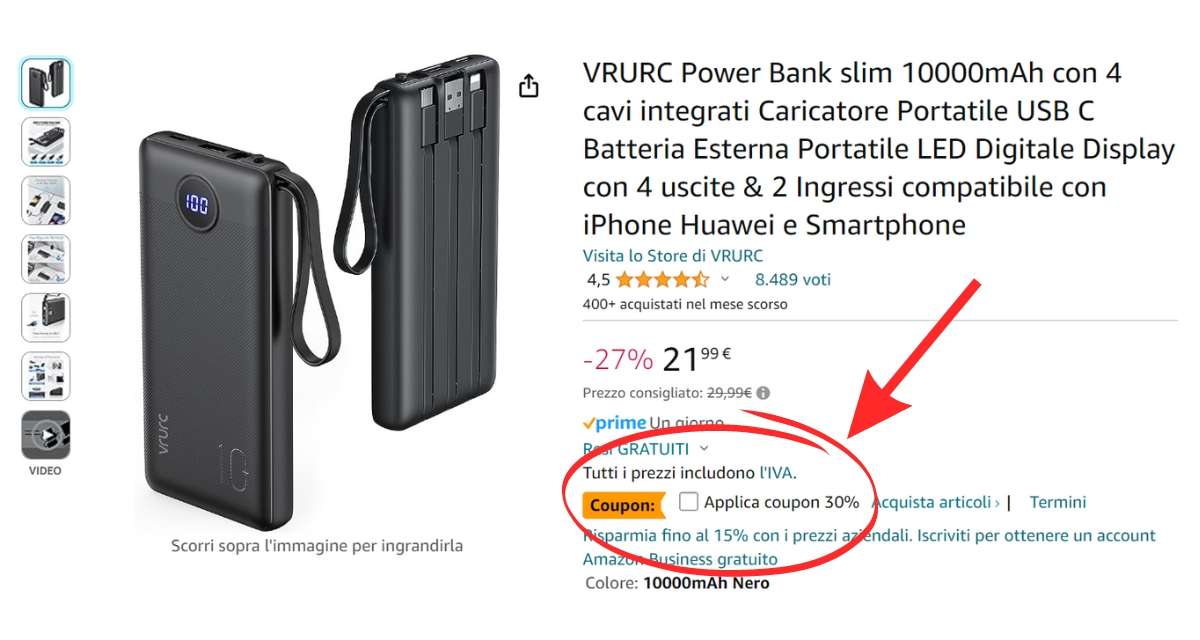Screen dimensions: 1200x640
Task: Play the product VIDEO thumbnail
Action: [x=46, y=435]
